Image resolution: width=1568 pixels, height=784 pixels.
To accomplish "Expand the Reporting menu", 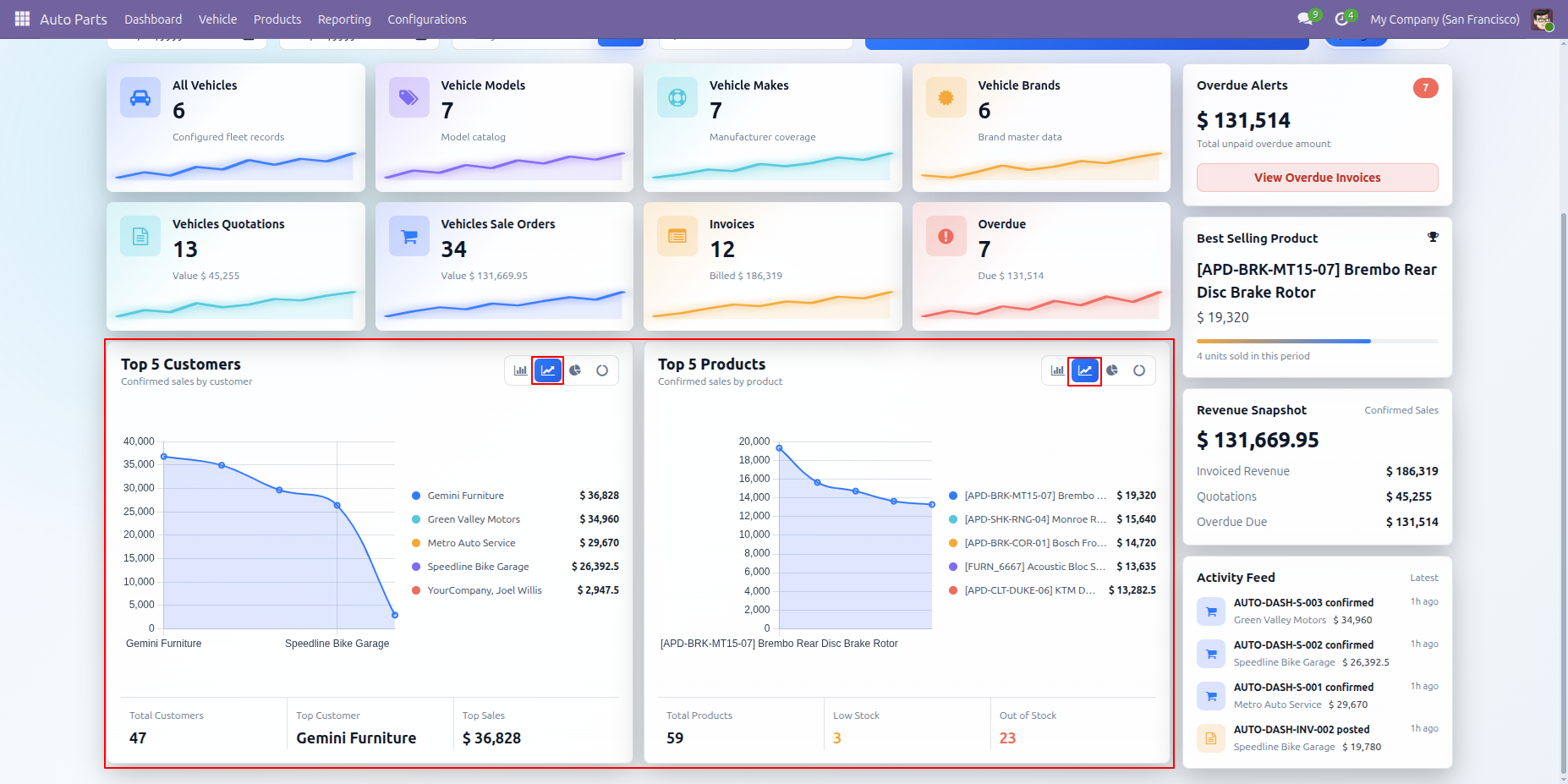I will pyautogui.click(x=344, y=19).
